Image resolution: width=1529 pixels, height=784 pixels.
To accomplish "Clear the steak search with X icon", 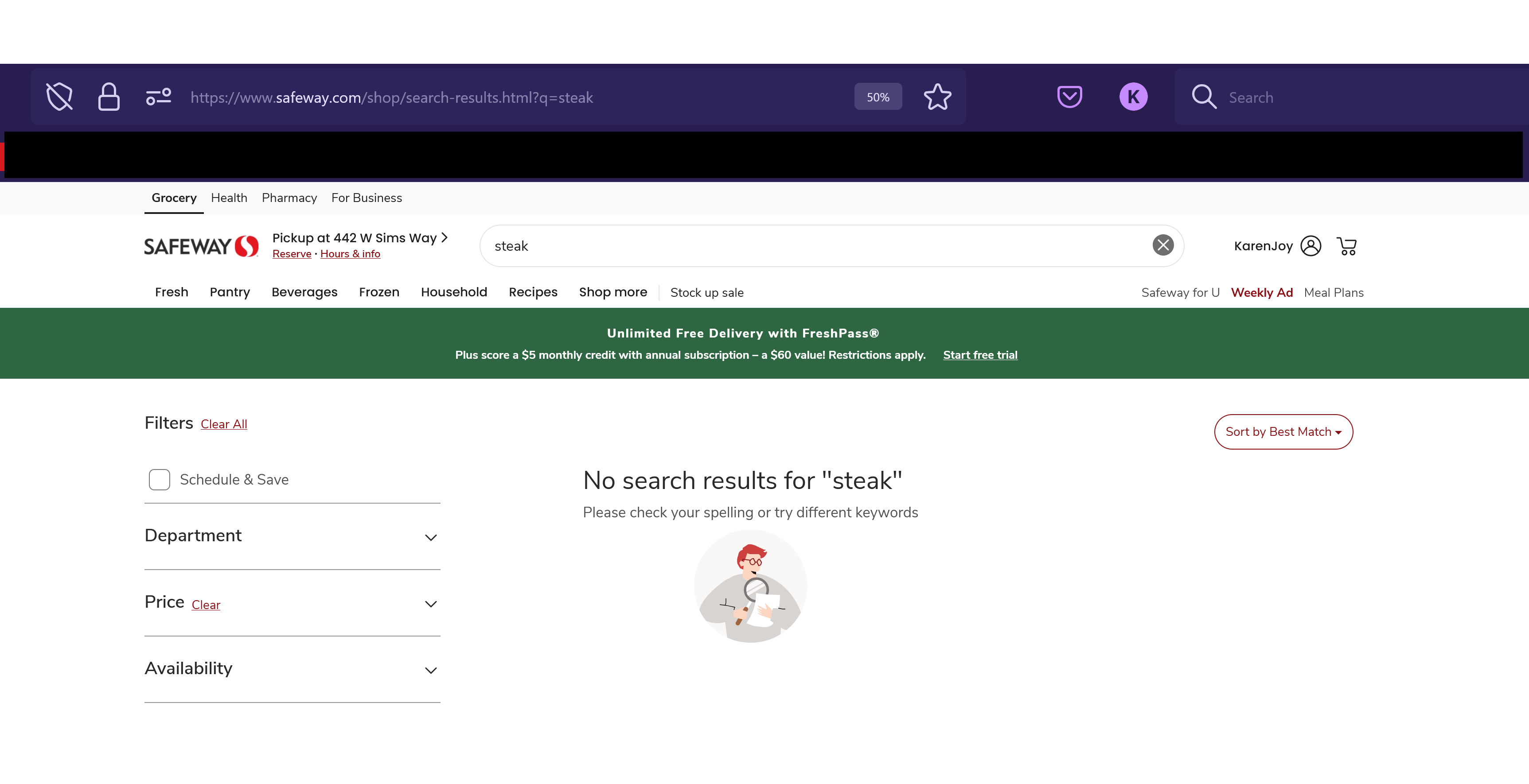I will (x=1163, y=245).
